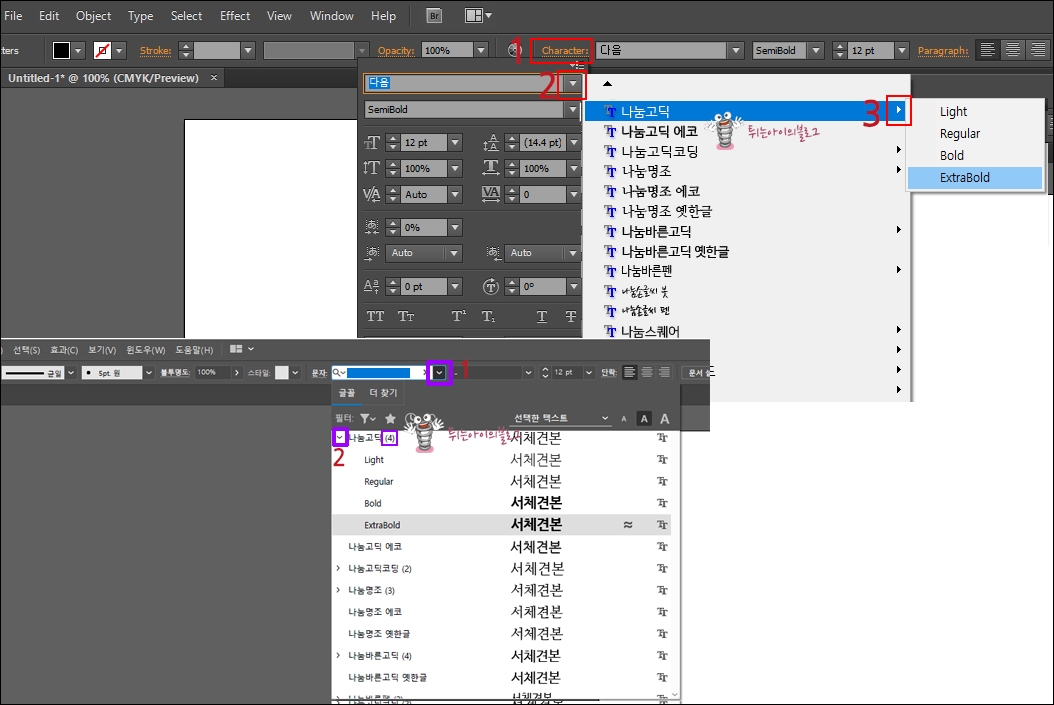Image resolution: width=1054 pixels, height=705 pixels.
Task: Switch to the 더 찾기 tab
Action: pos(383,392)
